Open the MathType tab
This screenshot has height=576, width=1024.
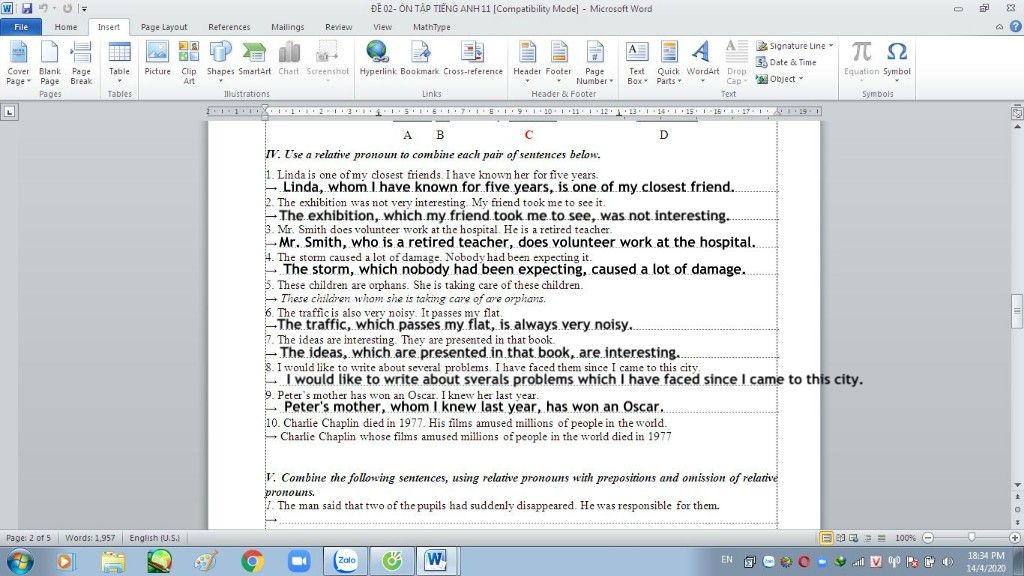(432, 27)
